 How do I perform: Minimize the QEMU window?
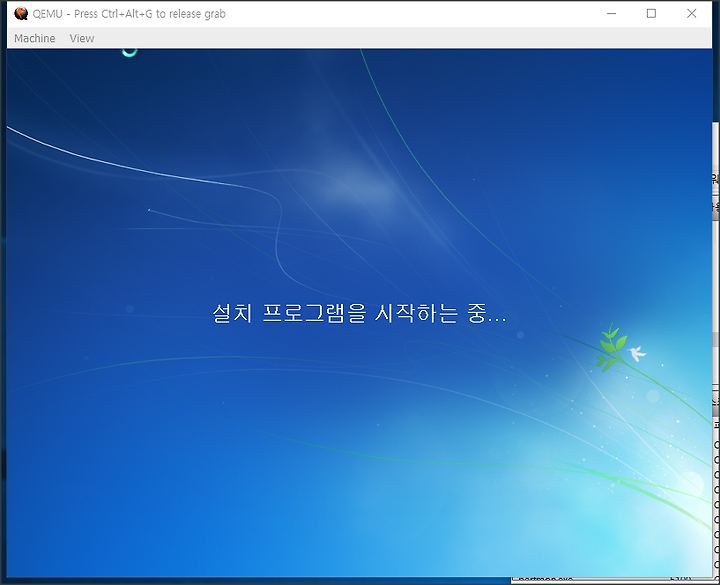[611, 14]
